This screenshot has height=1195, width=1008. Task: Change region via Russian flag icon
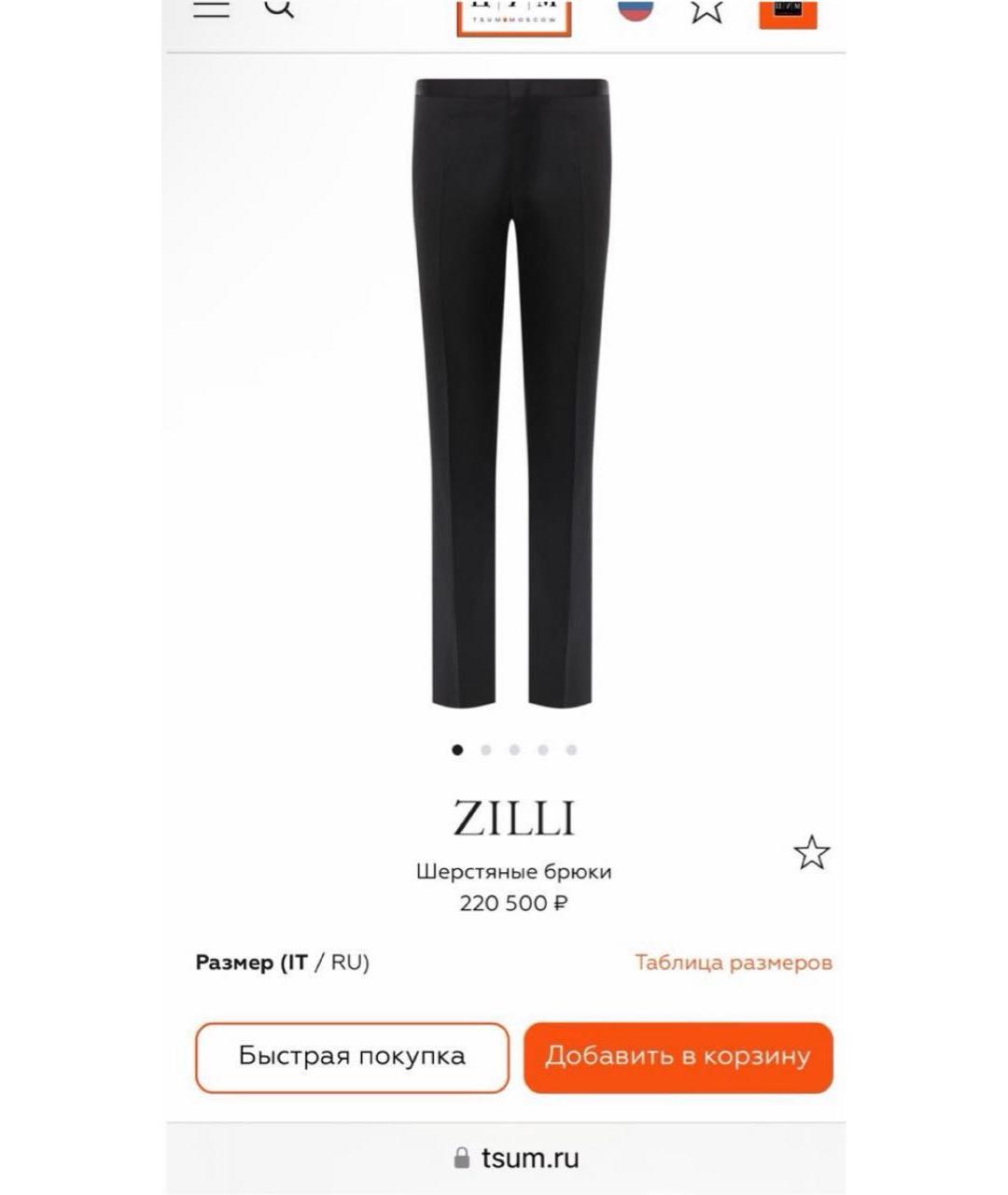(636, 9)
